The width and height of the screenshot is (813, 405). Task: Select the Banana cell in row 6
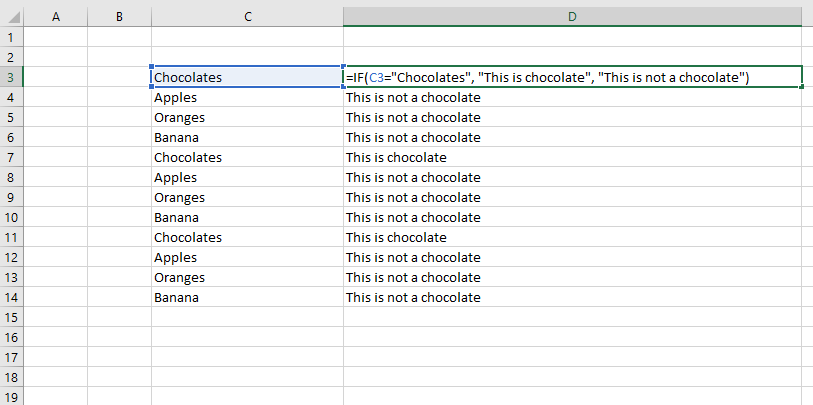176,137
